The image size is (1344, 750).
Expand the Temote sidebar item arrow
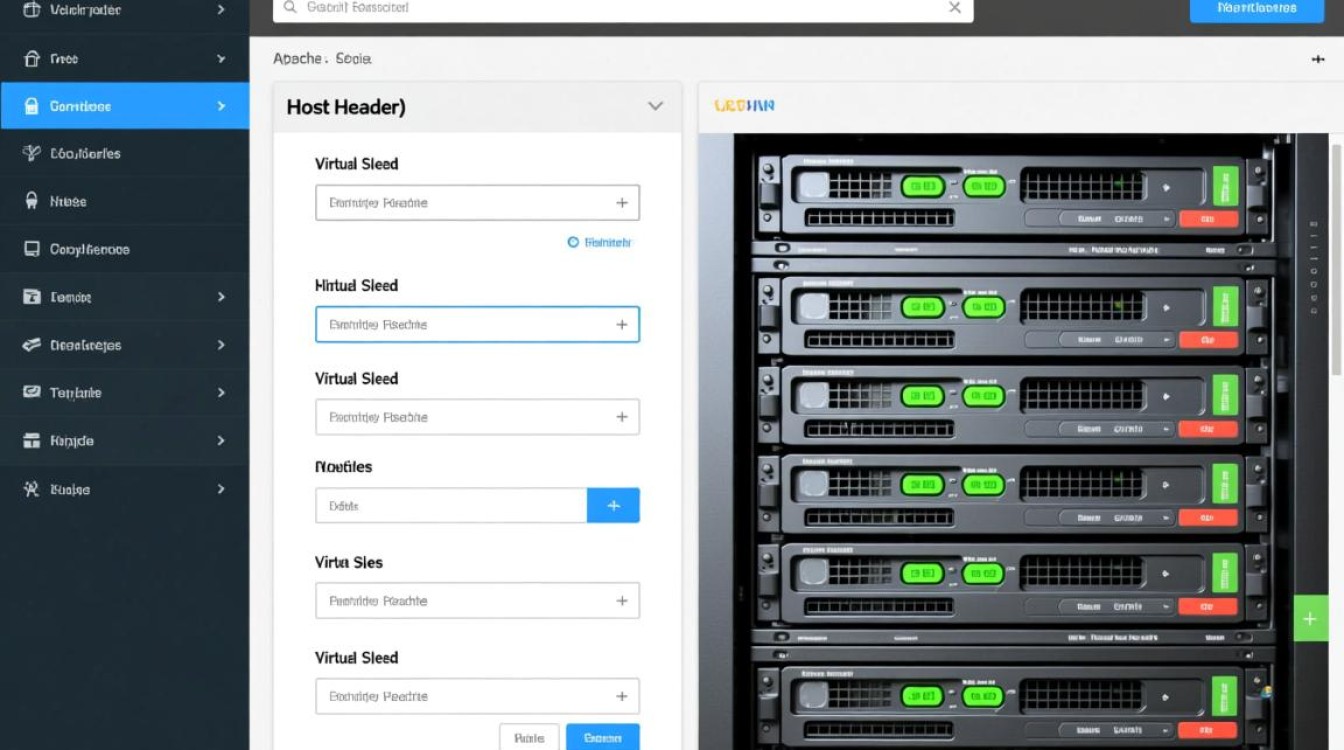(221, 297)
